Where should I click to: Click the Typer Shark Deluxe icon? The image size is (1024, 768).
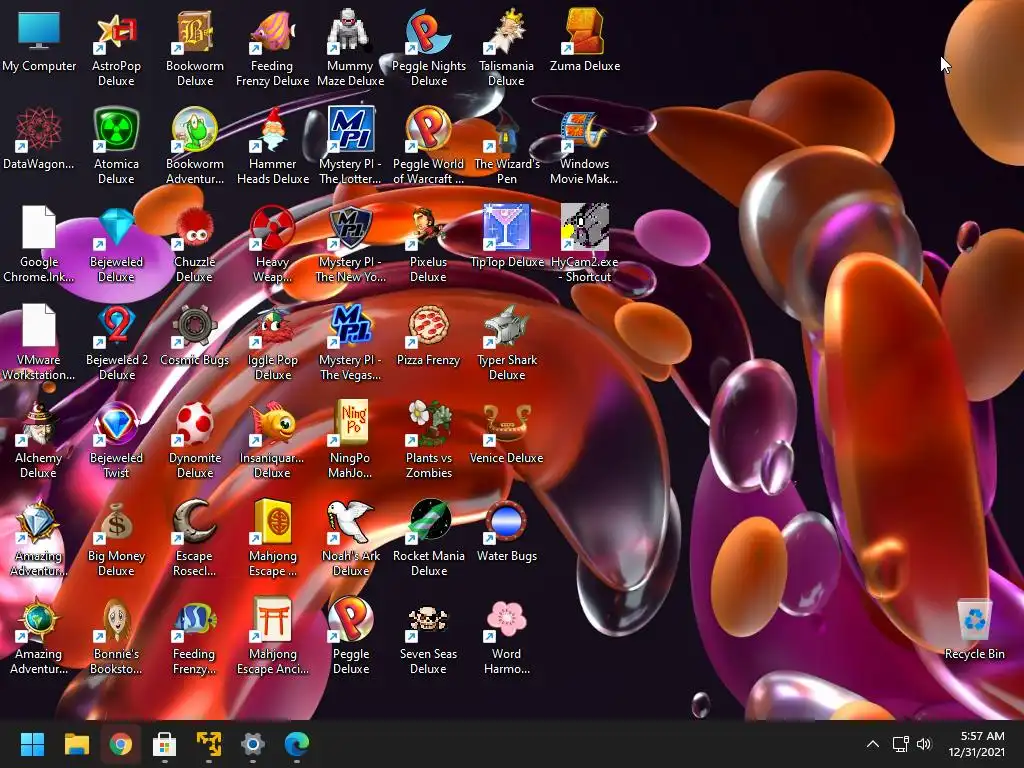click(x=506, y=325)
